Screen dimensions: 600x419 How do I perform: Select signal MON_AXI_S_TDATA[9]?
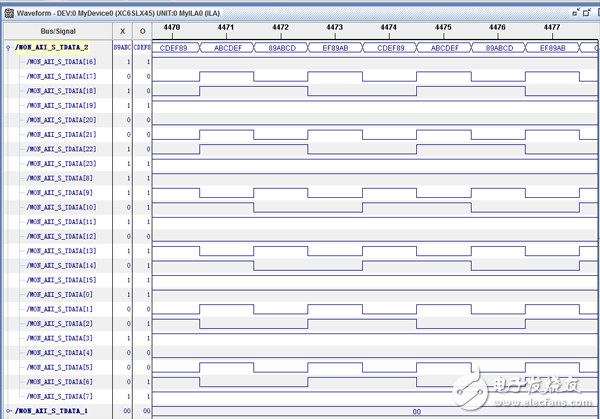60,192
